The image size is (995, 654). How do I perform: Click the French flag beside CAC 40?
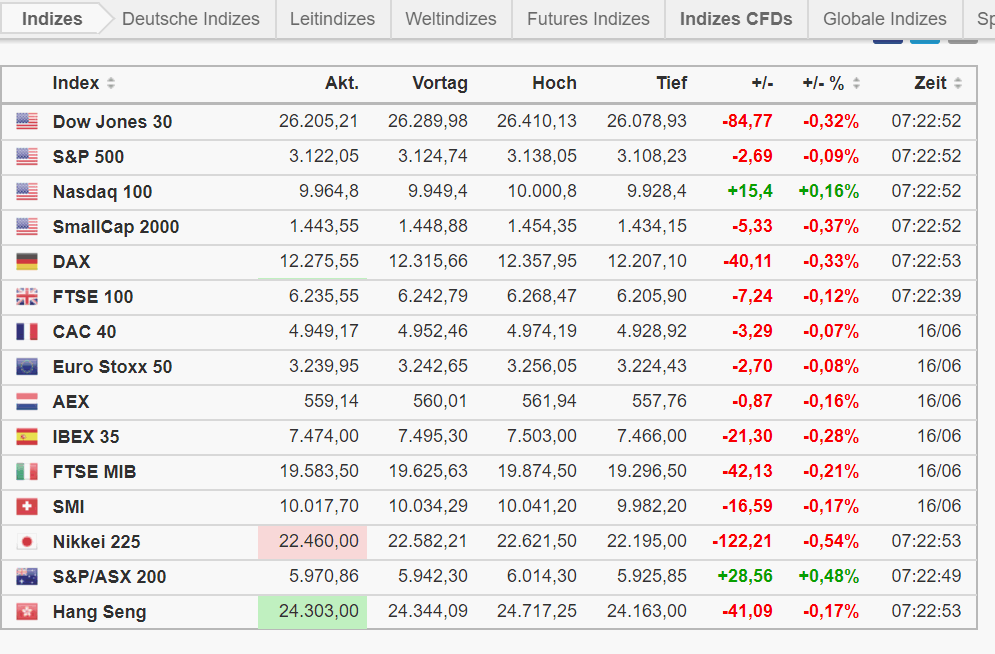27,332
